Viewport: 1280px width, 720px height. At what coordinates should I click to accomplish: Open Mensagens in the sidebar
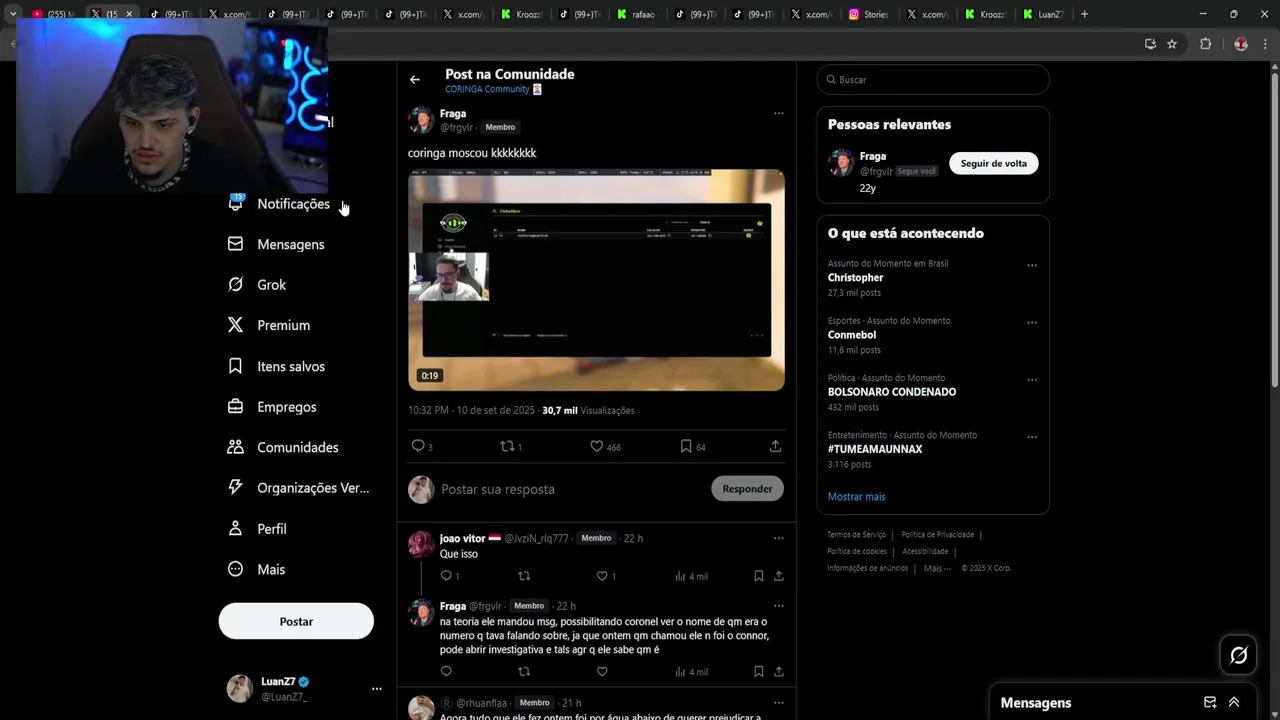pos(276,244)
